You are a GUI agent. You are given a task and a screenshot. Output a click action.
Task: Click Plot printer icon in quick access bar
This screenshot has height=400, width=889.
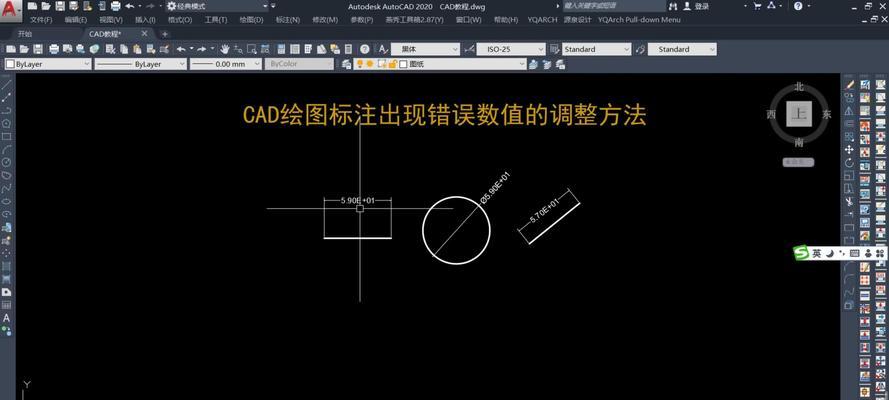[116, 6]
